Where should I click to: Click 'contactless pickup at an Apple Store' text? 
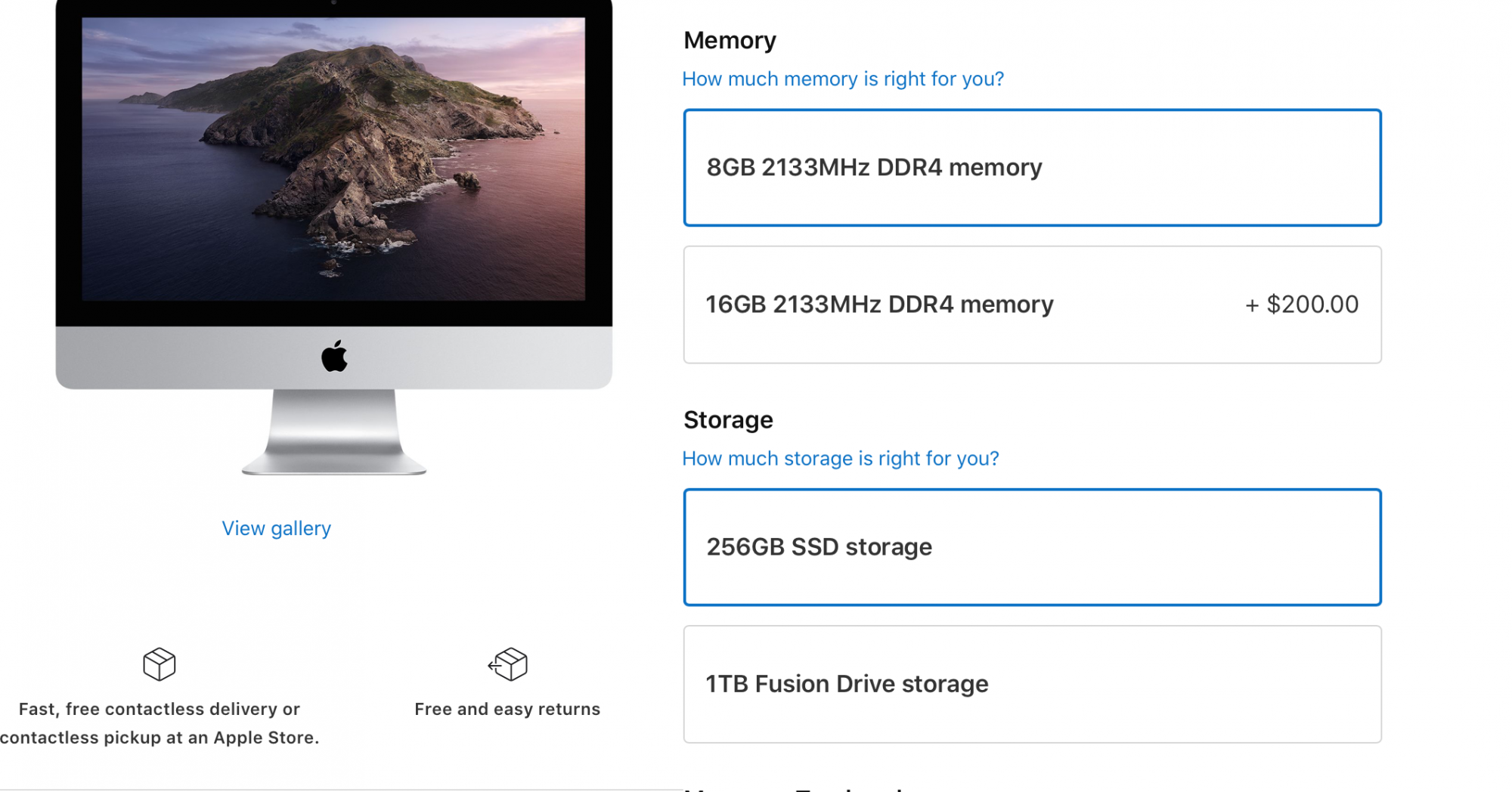coord(160,738)
